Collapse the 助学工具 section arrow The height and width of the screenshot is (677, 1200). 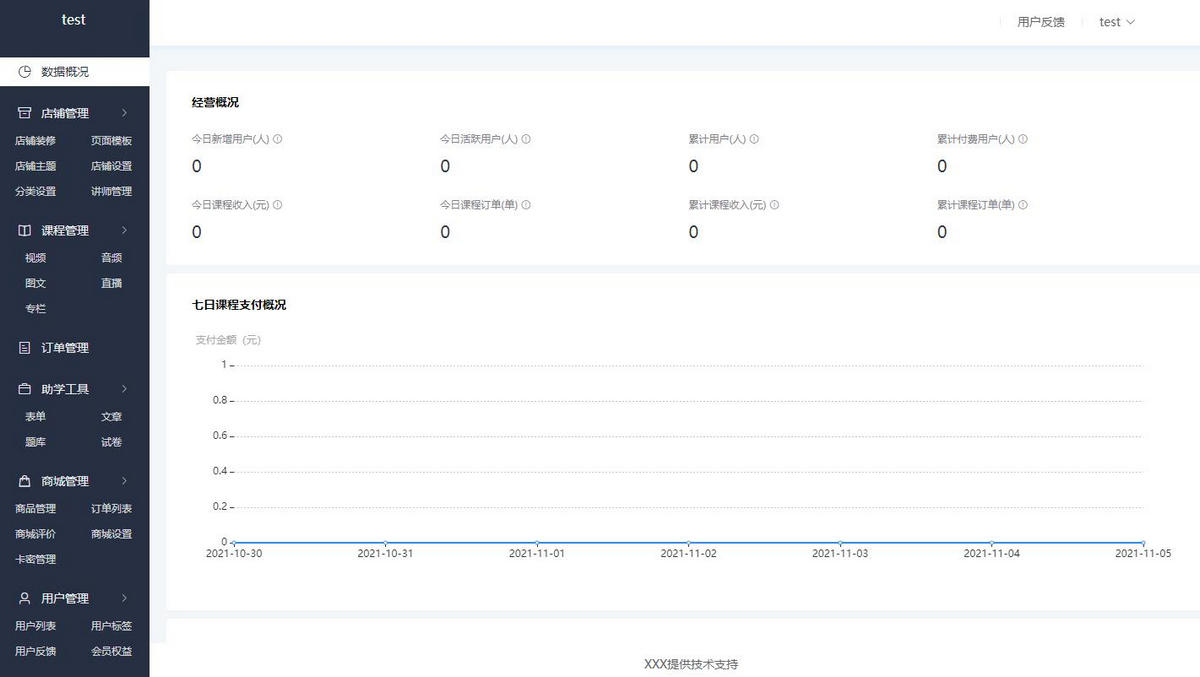click(x=124, y=389)
